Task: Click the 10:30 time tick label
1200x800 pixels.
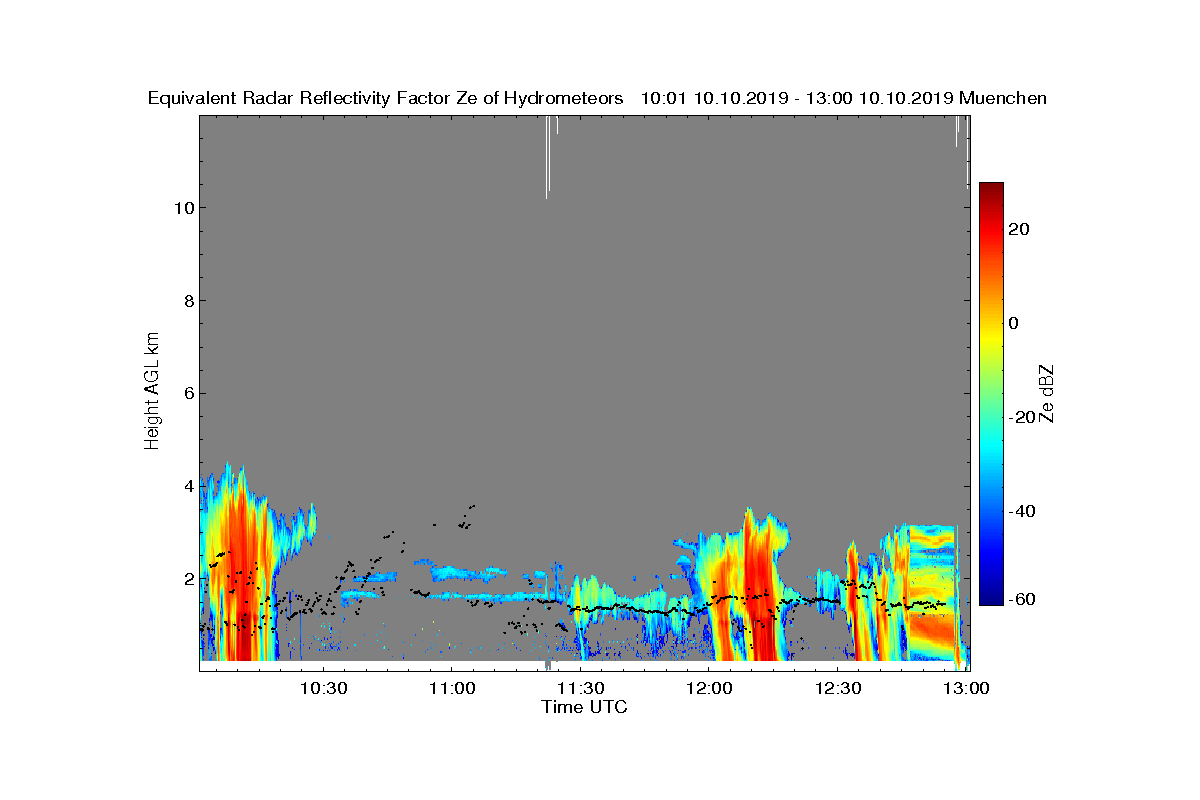Action: click(324, 688)
